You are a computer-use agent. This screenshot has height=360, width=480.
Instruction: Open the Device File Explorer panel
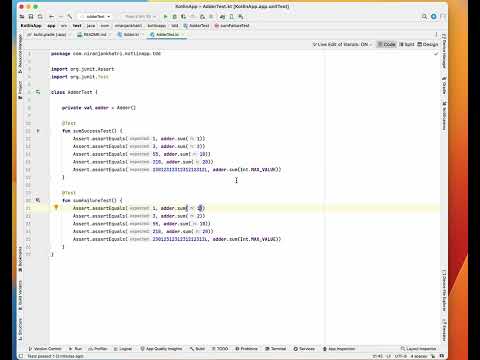tap(444, 290)
